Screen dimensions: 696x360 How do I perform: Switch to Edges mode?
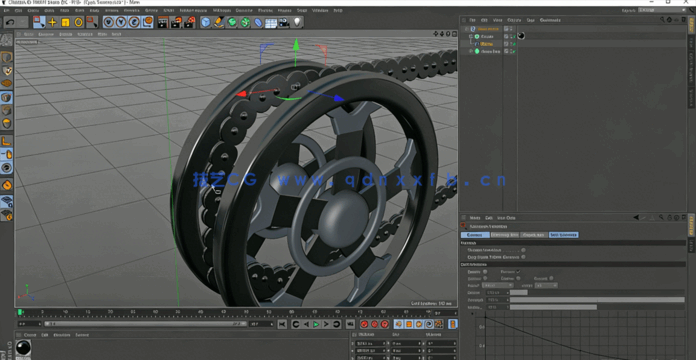tap(6, 111)
